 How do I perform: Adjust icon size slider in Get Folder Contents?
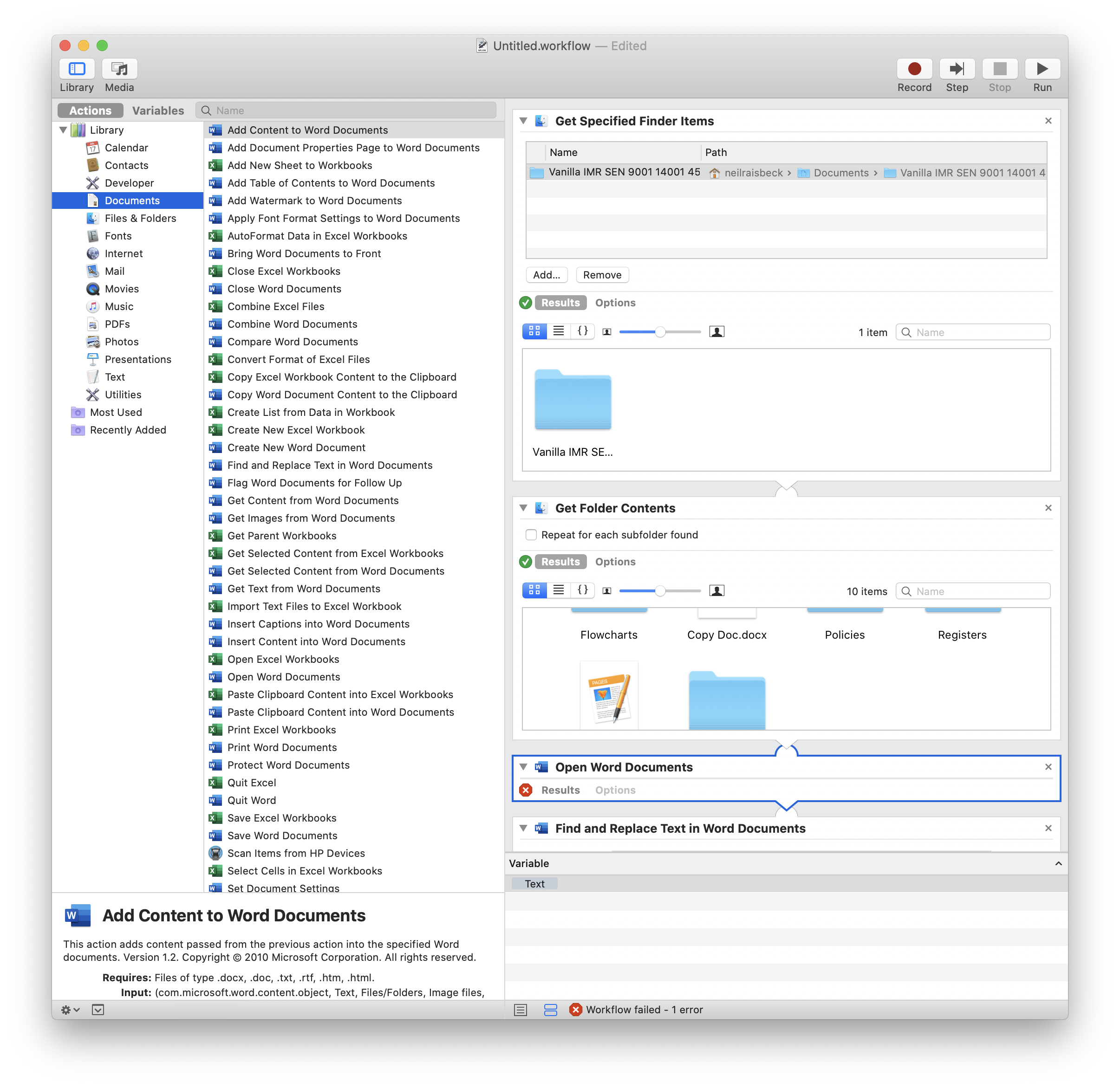point(660,590)
